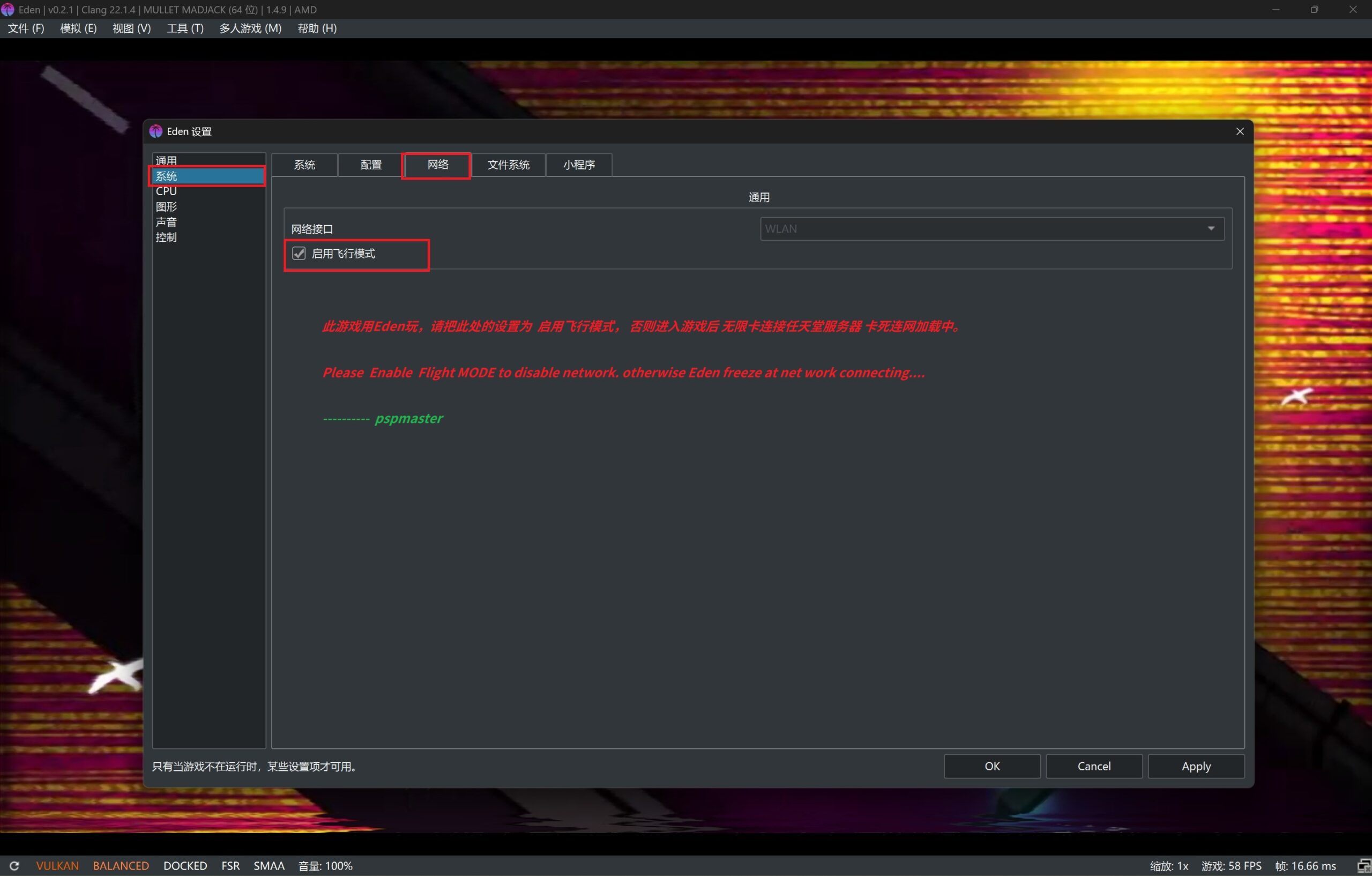
Task: Switch to the 配置 tab
Action: coord(371,165)
